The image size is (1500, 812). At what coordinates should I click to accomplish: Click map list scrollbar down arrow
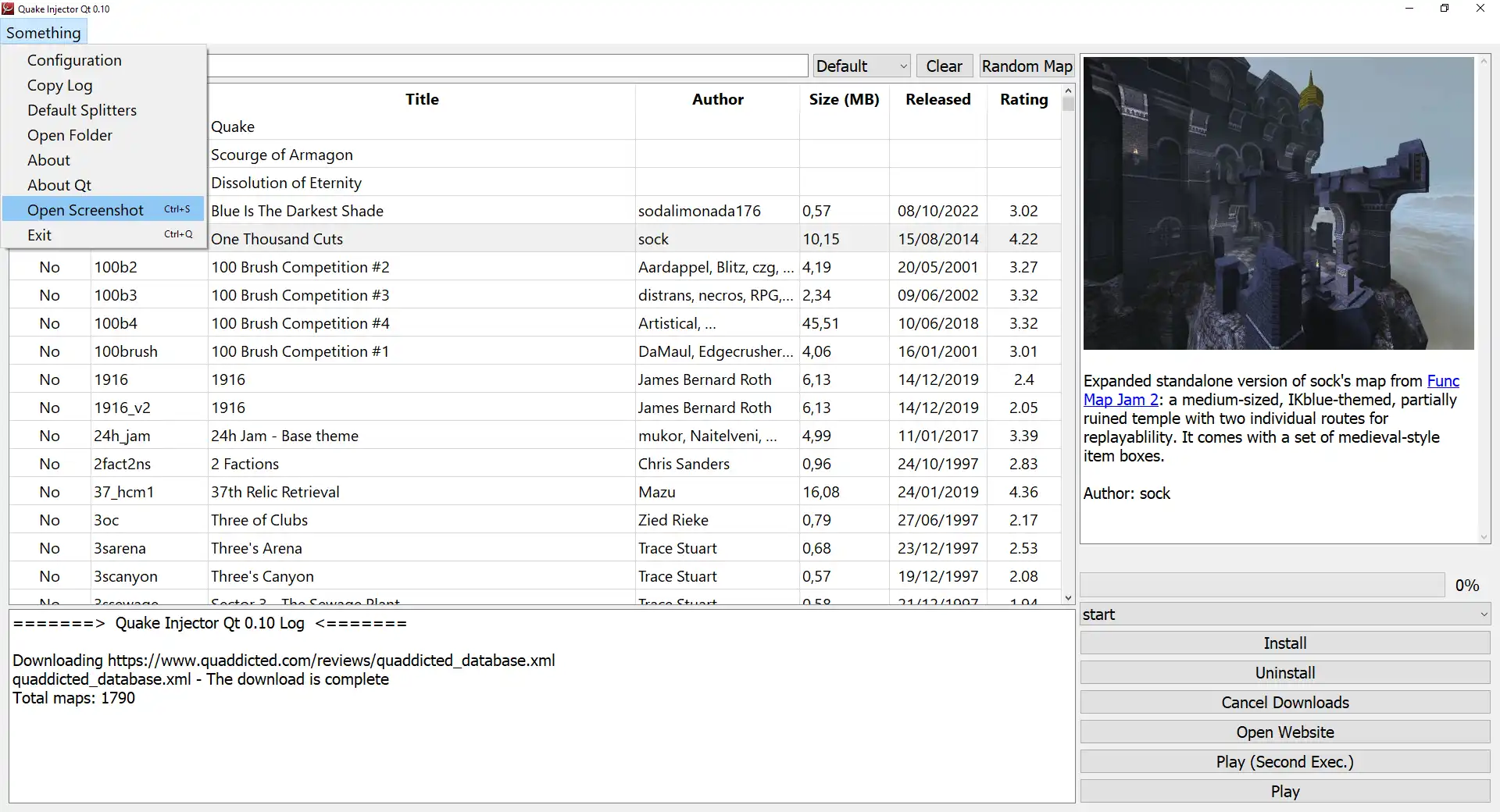[x=1068, y=598]
